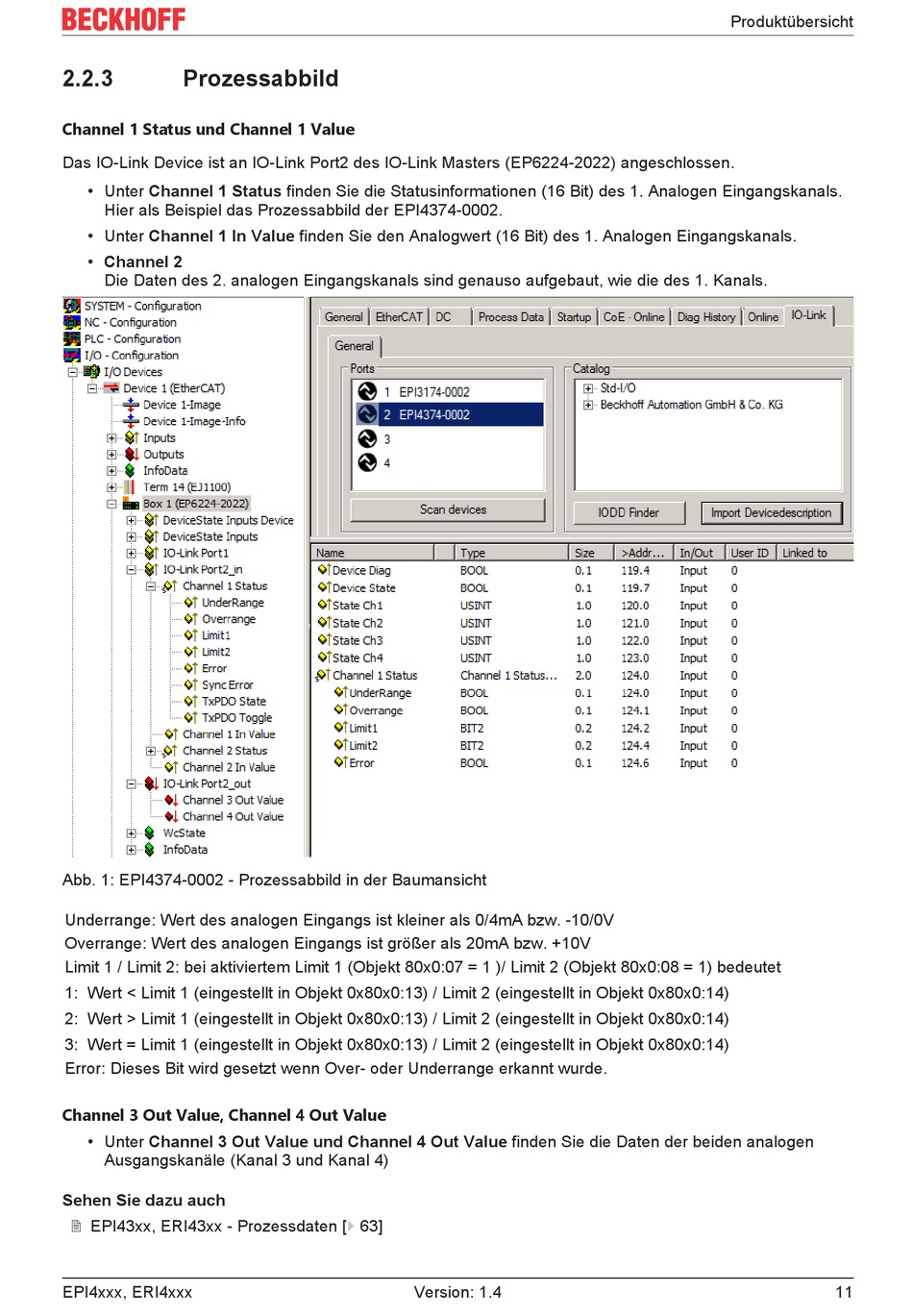Expand the Beckhoff Automation GmbH catalog entry
Image resolution: width=913 pixels, height=1316 pixels.
coord(588,405)
